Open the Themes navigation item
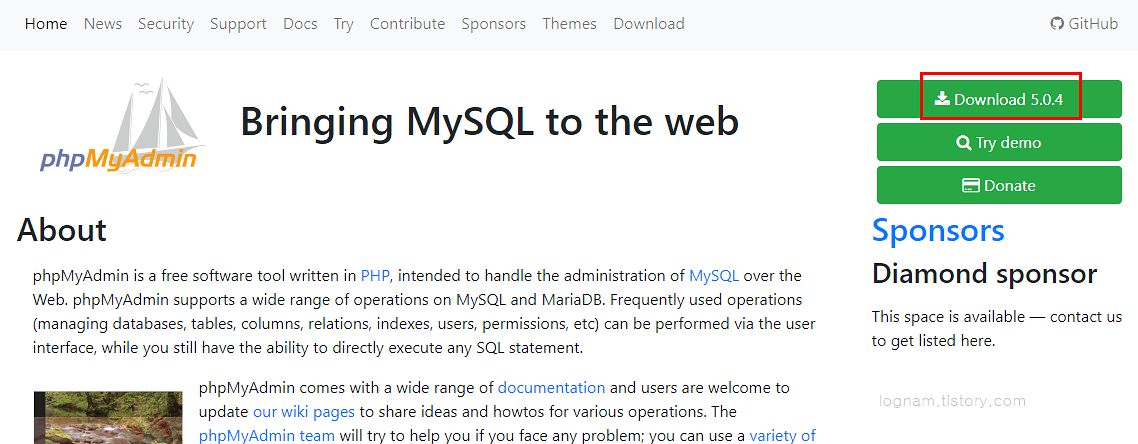This screenshot has height=444, width=1138. point(570,24)
